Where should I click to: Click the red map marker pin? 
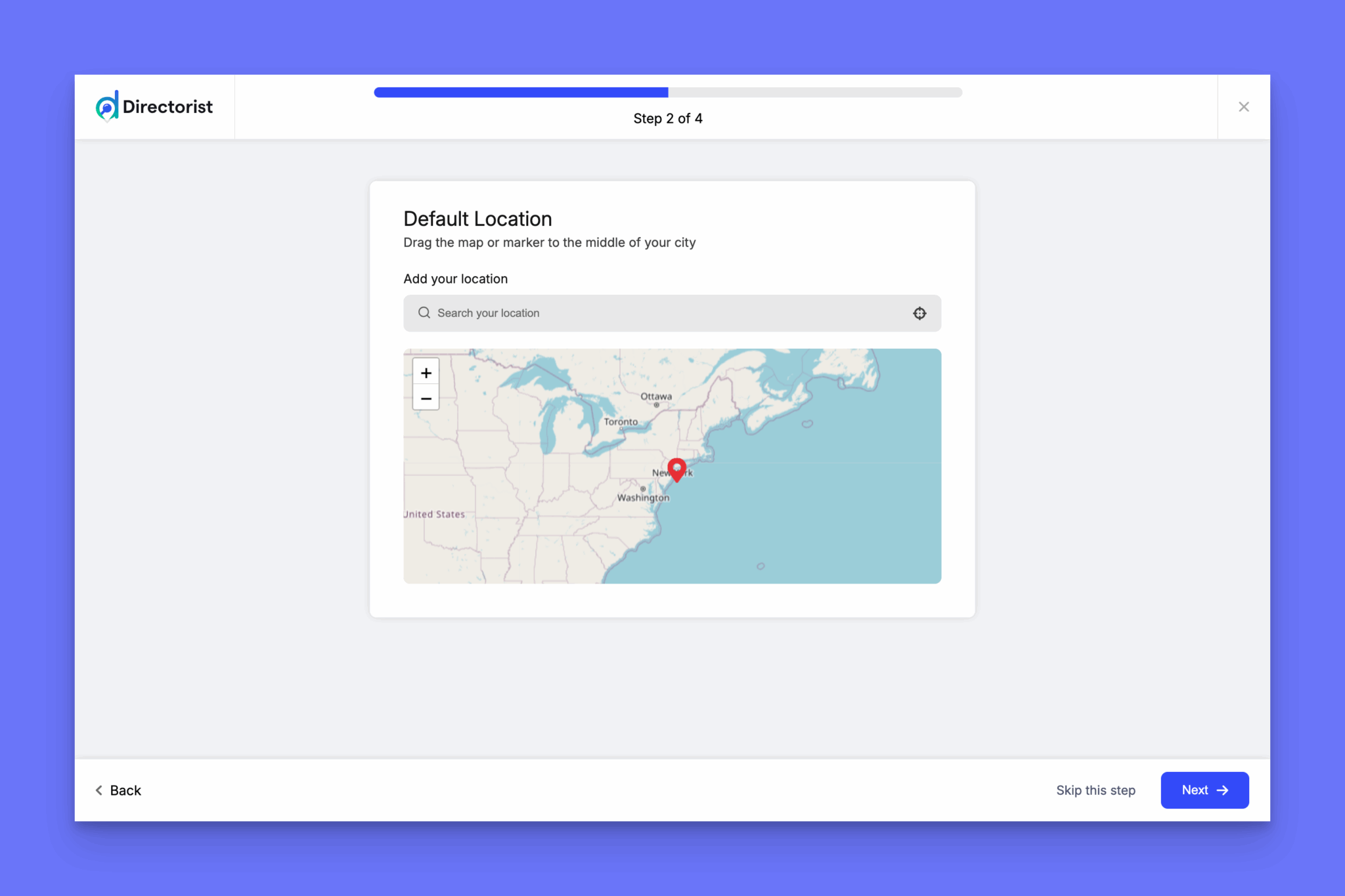tap(676, 469)
